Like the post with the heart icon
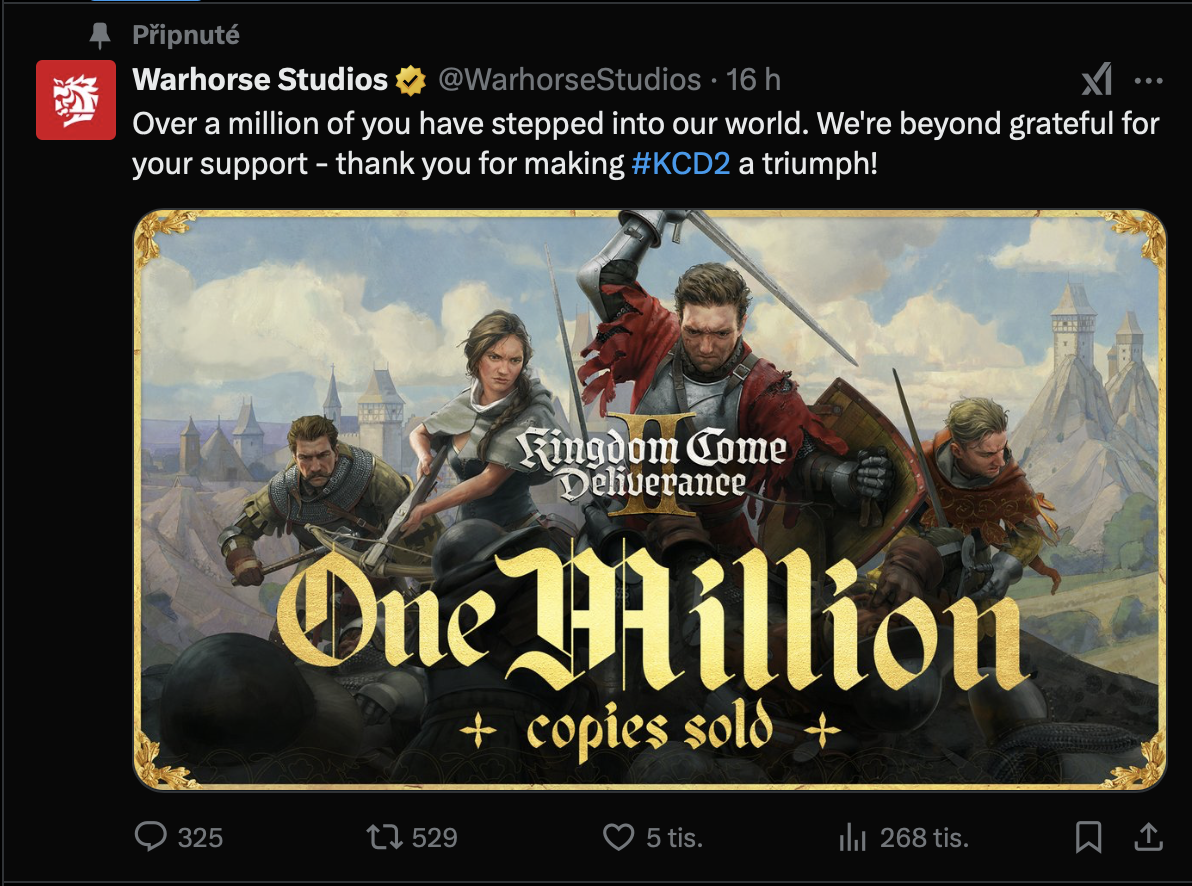The width and height of the screenshot is (1192, 886). pyautogui.click(x=619, y=836)
